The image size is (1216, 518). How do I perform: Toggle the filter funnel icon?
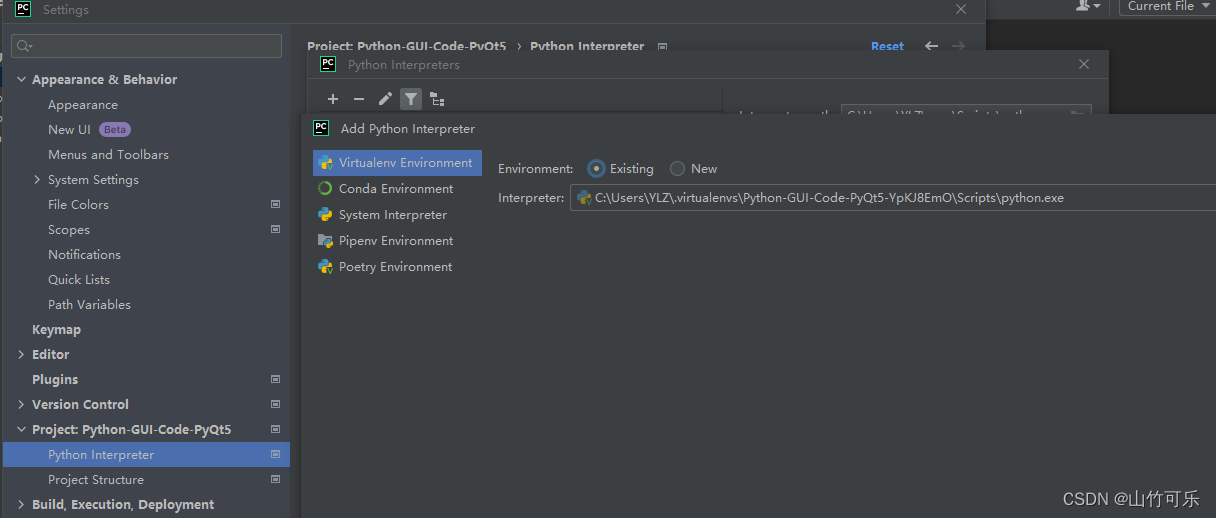click(411, 98)
